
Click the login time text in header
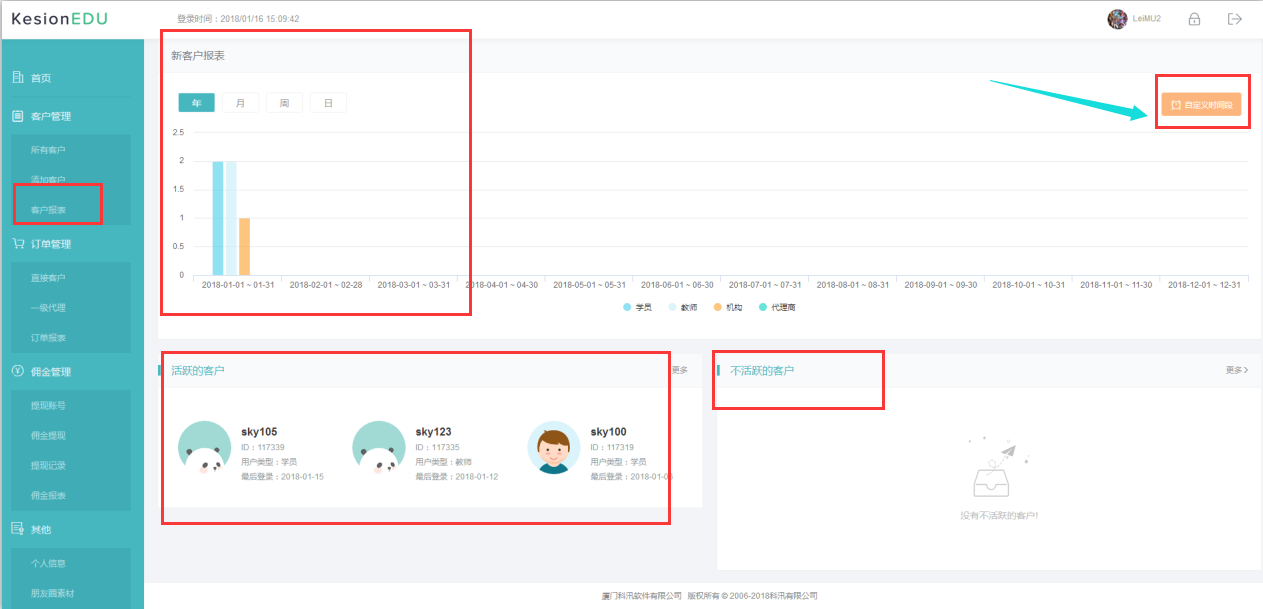(x=238, y=19)
